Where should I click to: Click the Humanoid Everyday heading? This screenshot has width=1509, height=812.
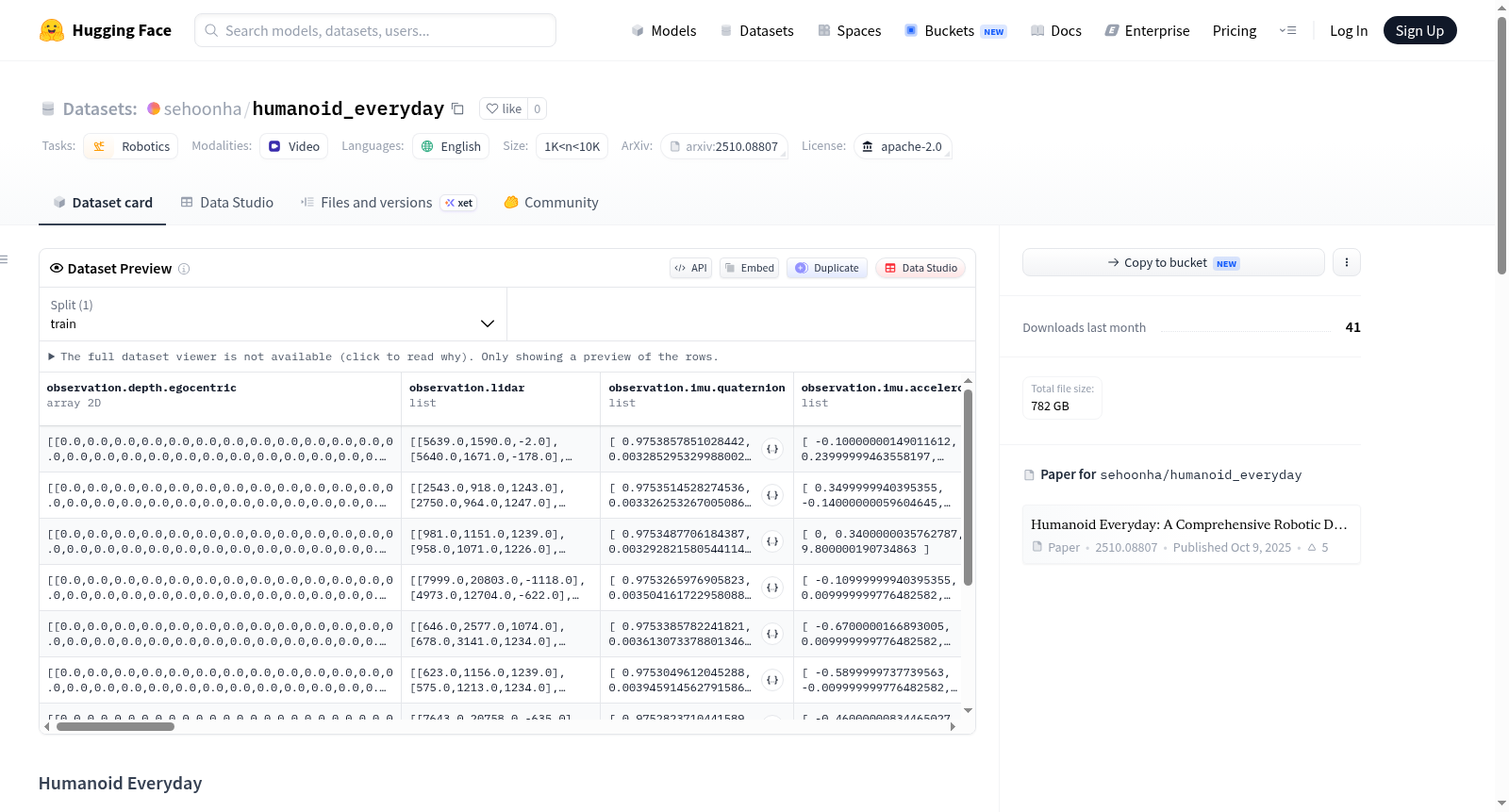pyautogui.click(x=121, y=784)
